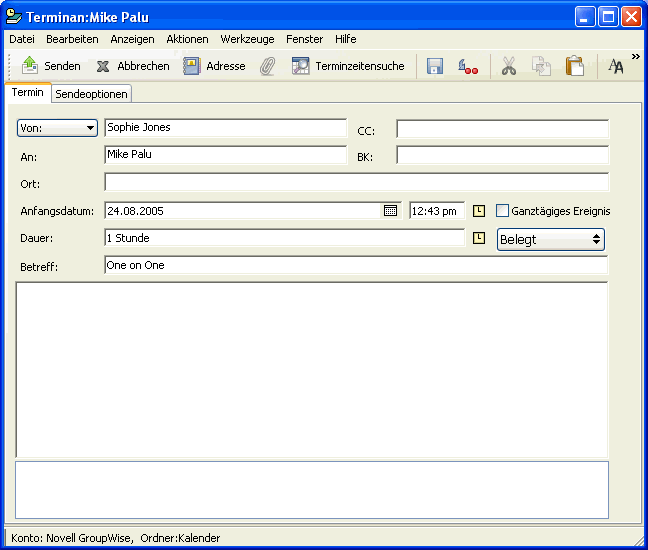Cancel via the Abbrechen X icon
The image size is (648, 550).
coord(102,66)
